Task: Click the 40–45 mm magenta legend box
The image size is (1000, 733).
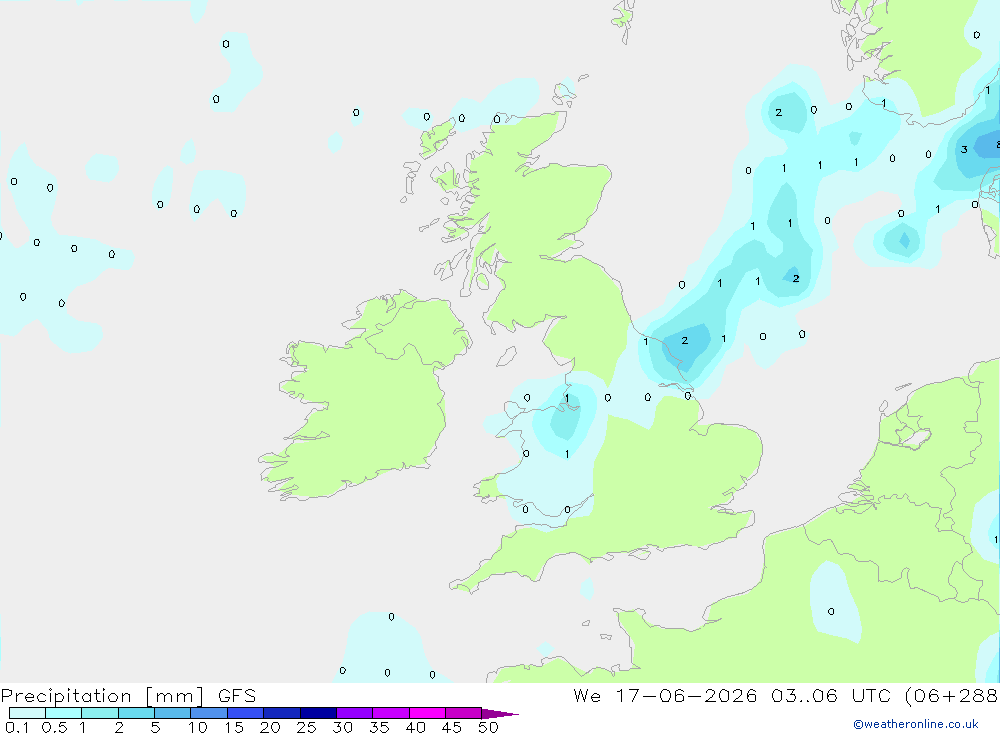Action: (427, 713)
